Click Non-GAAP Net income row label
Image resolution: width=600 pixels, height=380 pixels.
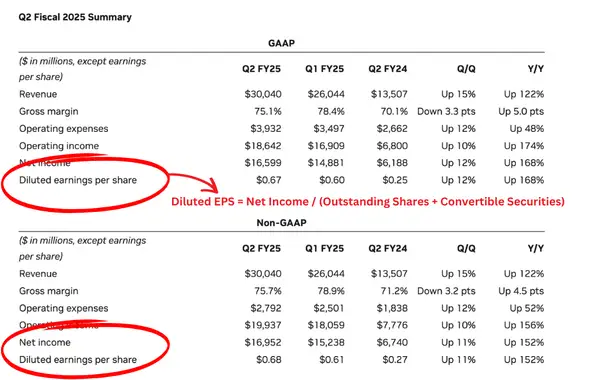[45, 342]
